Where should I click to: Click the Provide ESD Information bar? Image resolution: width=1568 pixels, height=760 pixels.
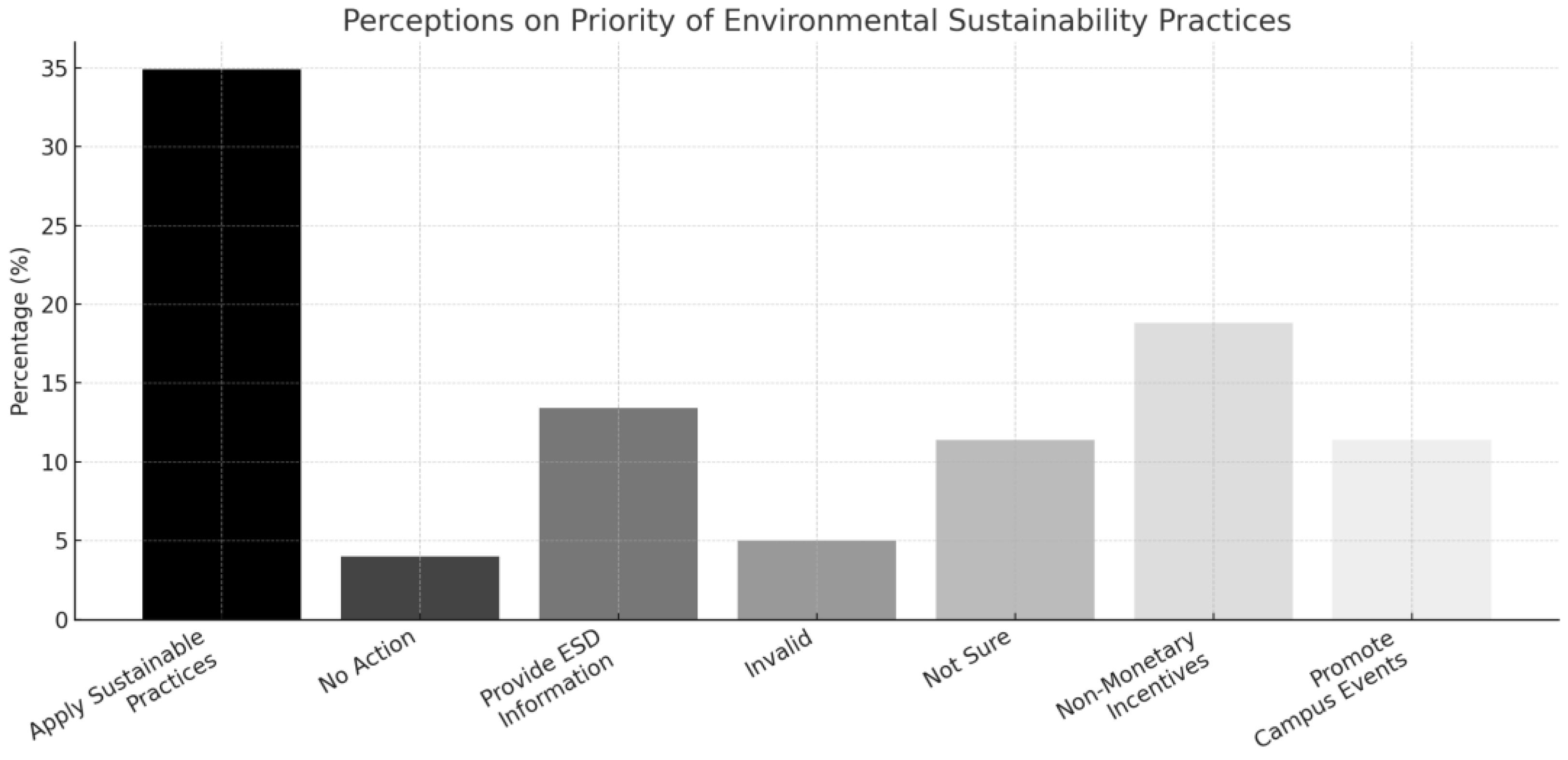[618, 513]
